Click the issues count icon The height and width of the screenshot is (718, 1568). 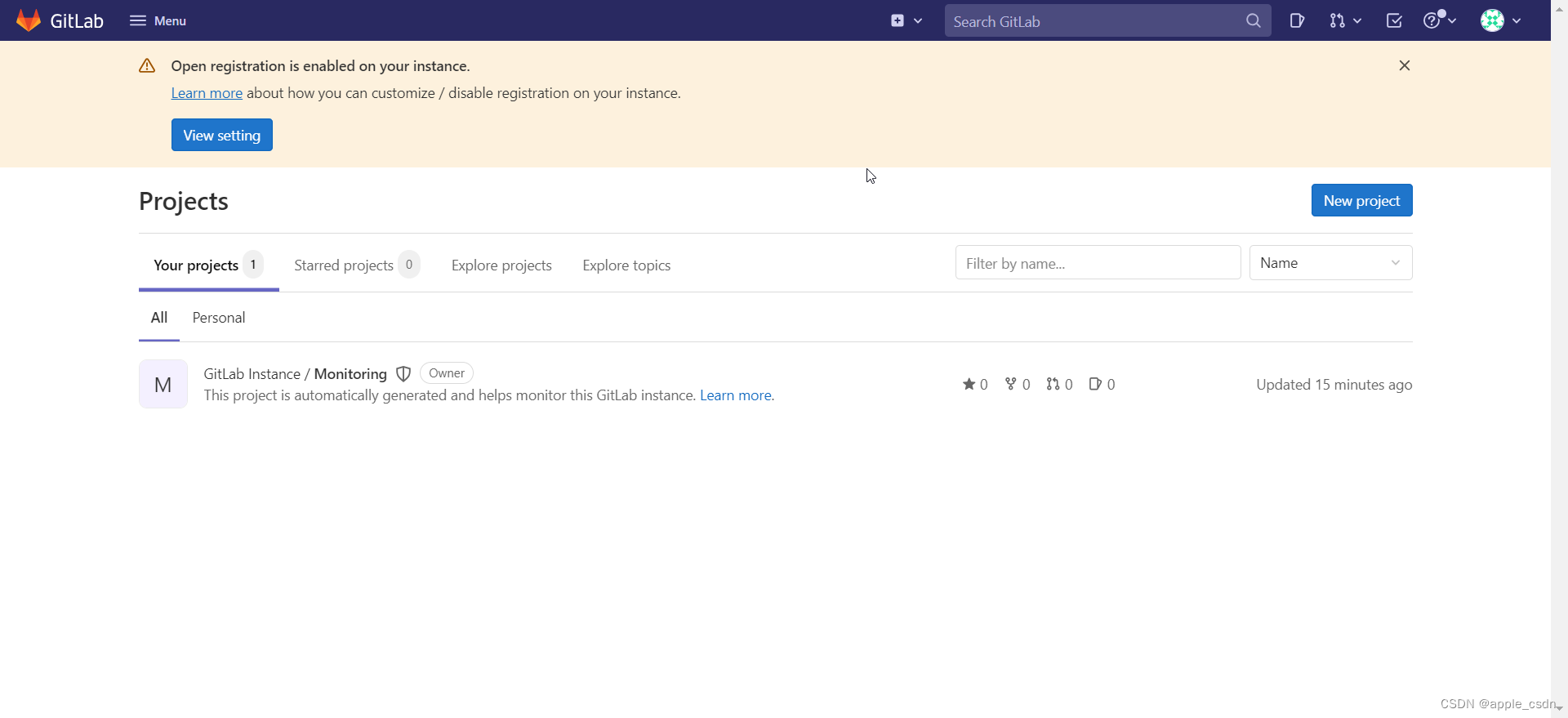(1095, 384)
